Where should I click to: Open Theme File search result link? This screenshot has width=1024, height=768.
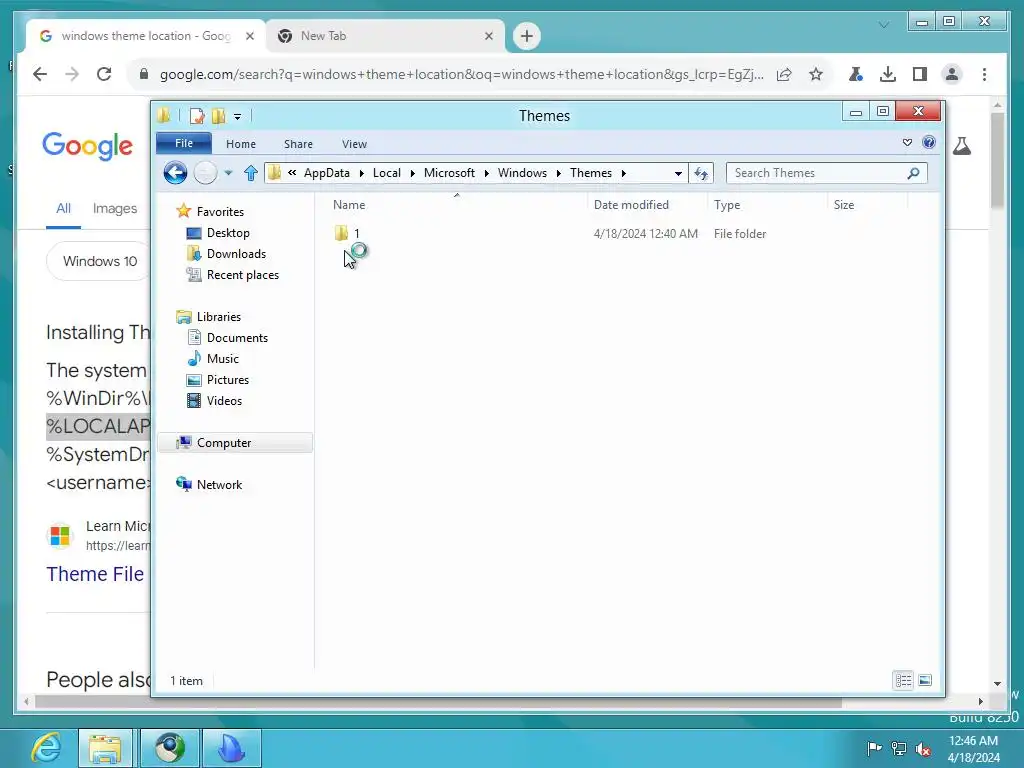[x=95, y=574]
